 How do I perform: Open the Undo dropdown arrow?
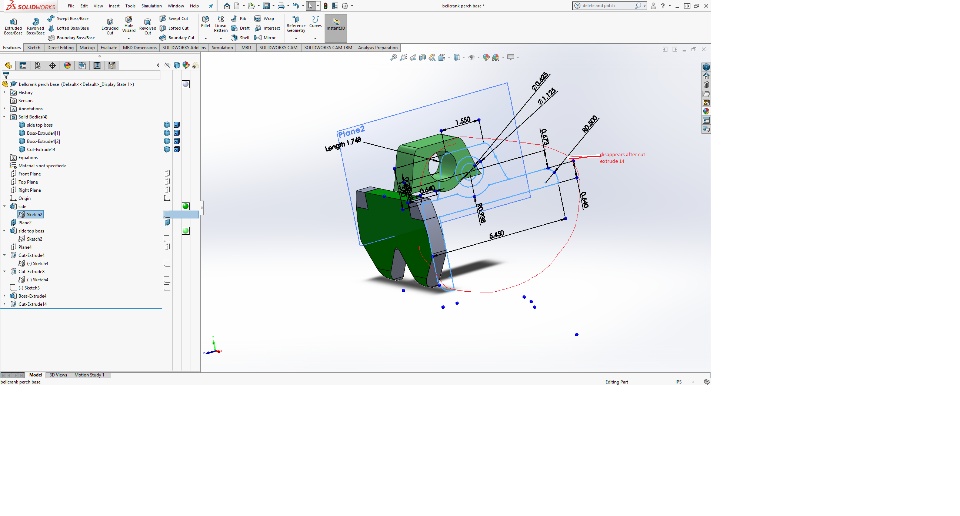(302, 6)
